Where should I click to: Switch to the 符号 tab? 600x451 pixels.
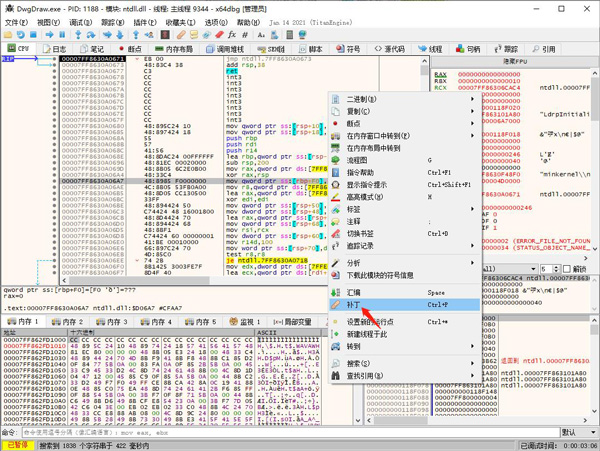(x=348, y=49)
